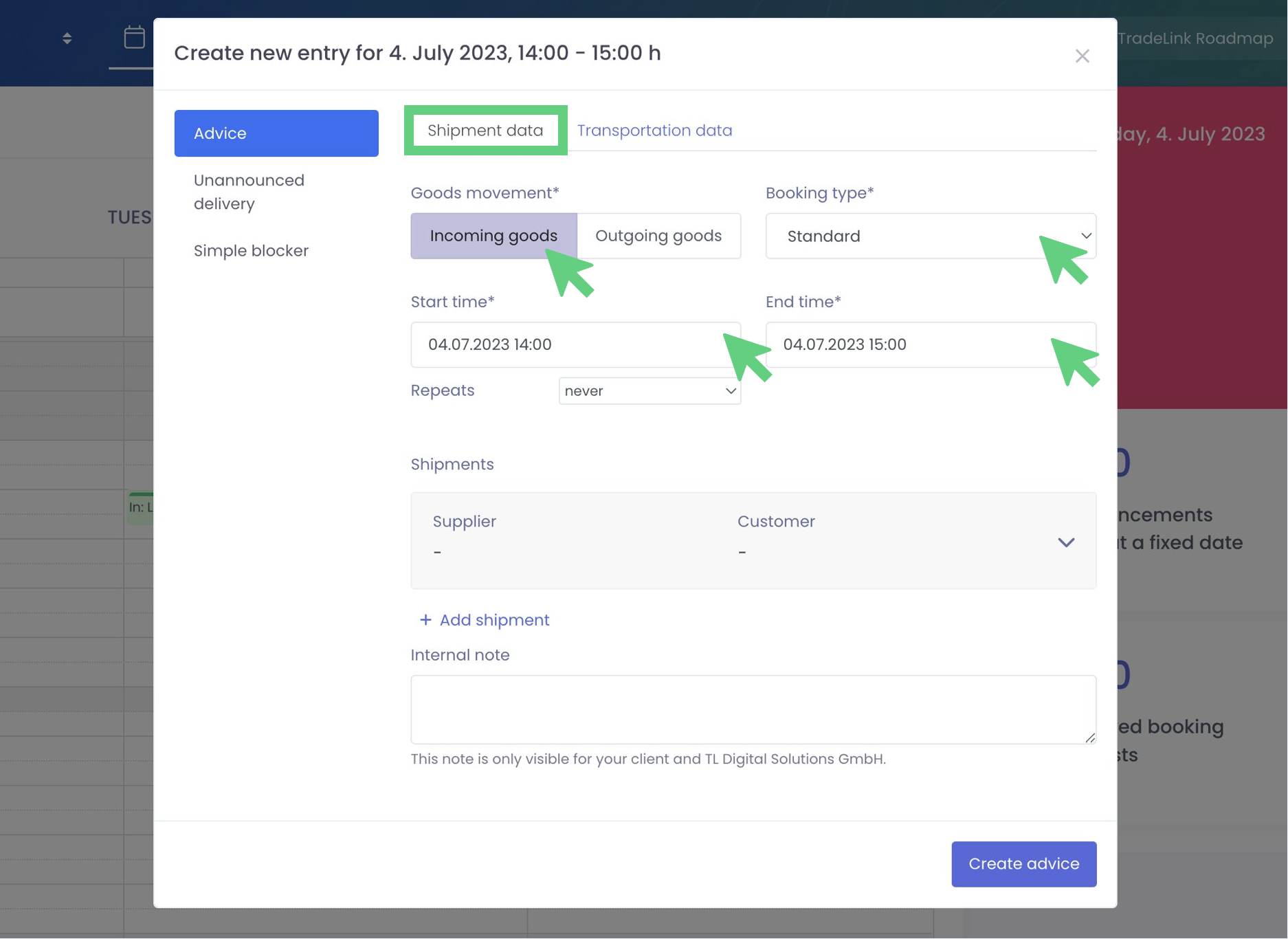1288x939 pixels.
Task: Switch to Transportation data tab
Action: [x=654, y=131]
